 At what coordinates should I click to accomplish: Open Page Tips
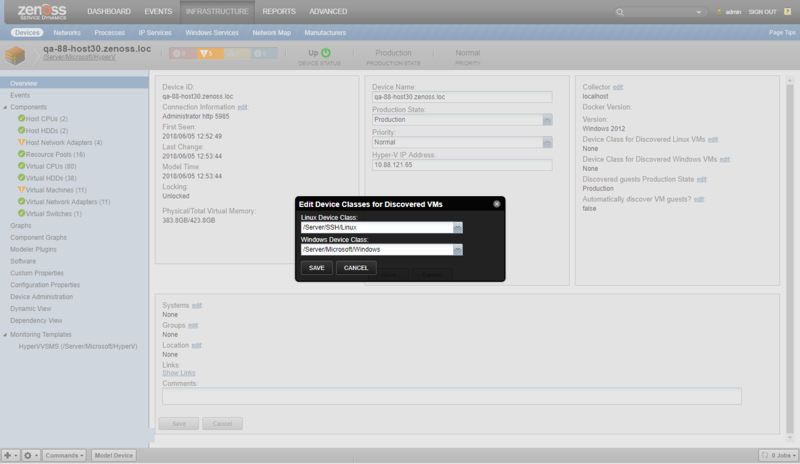tap(782, 33)
